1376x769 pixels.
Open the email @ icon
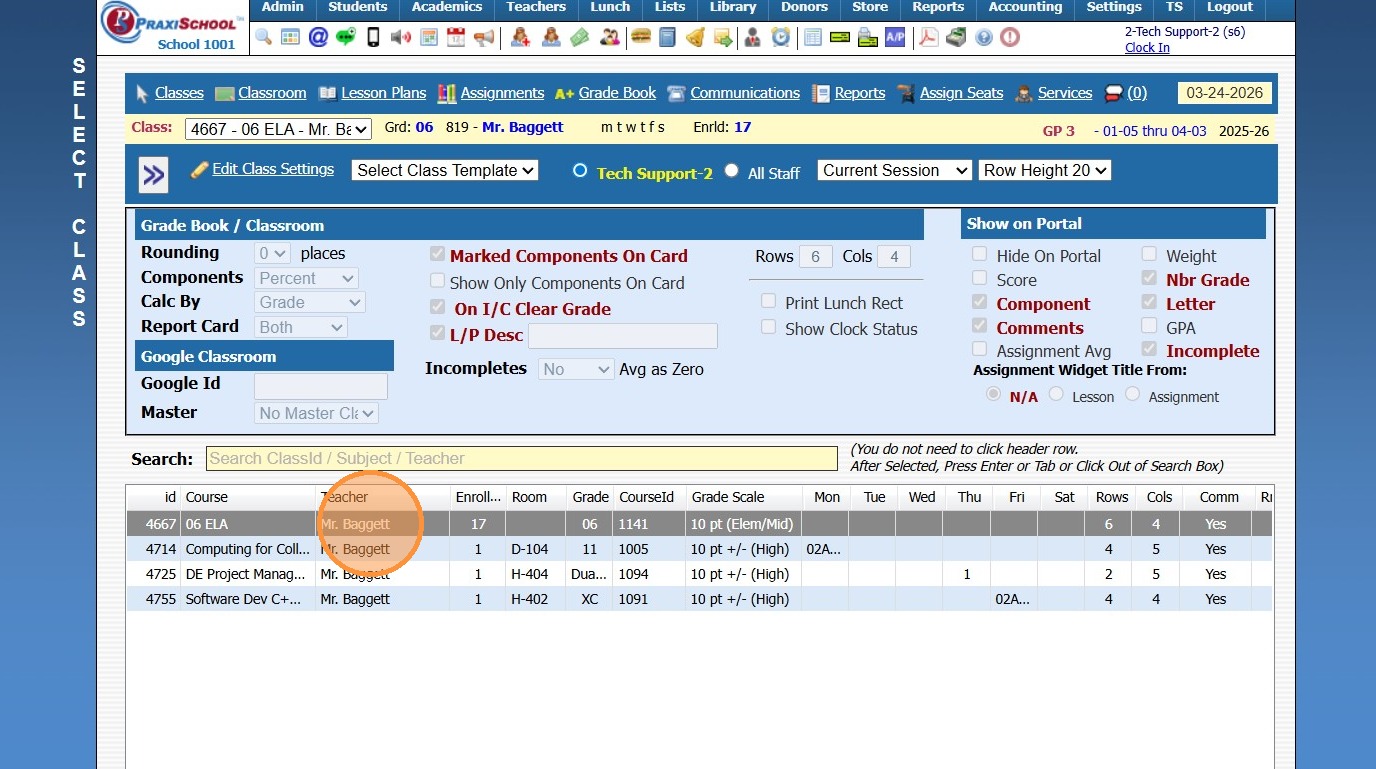pyautogui.click(x=318, y=38)
